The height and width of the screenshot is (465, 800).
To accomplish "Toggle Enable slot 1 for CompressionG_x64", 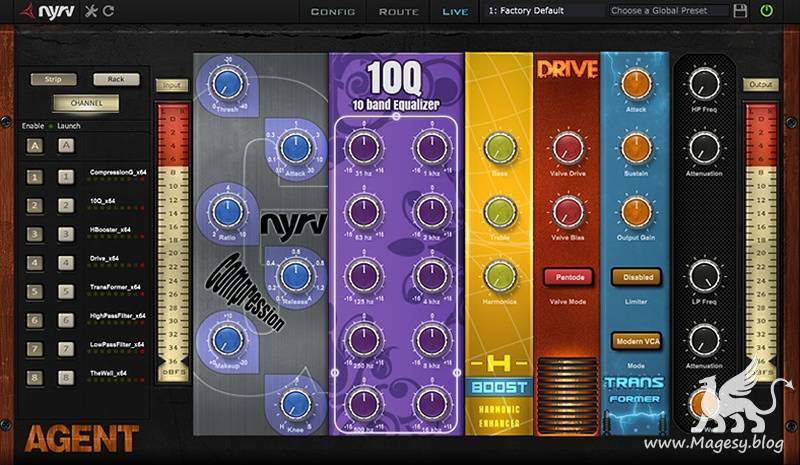I will [35, 177].
